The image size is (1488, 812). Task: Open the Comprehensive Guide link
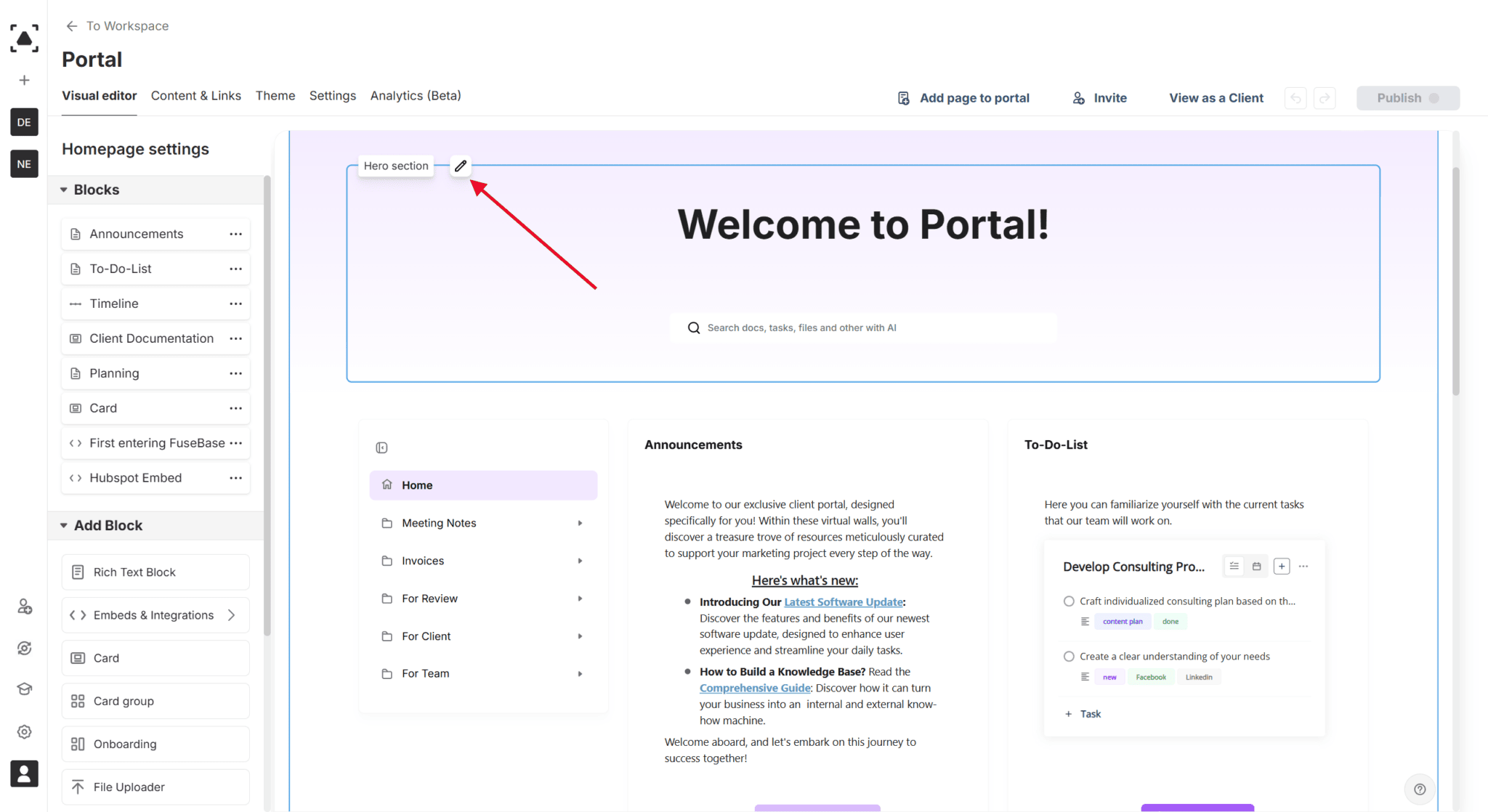coord(754,688)
